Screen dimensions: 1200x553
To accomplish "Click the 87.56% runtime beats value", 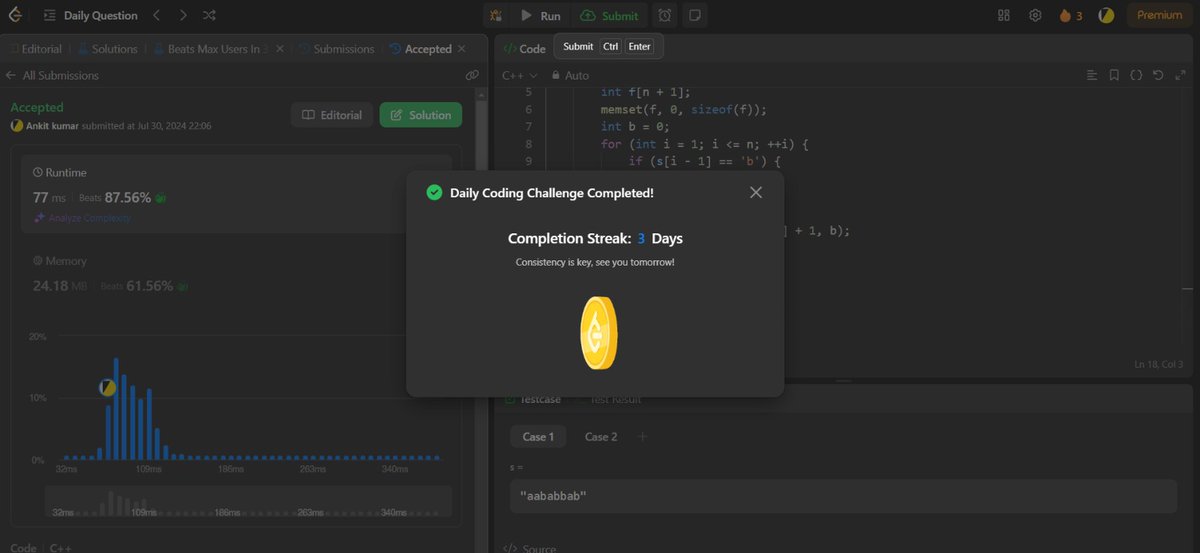I will coord(128,198).
